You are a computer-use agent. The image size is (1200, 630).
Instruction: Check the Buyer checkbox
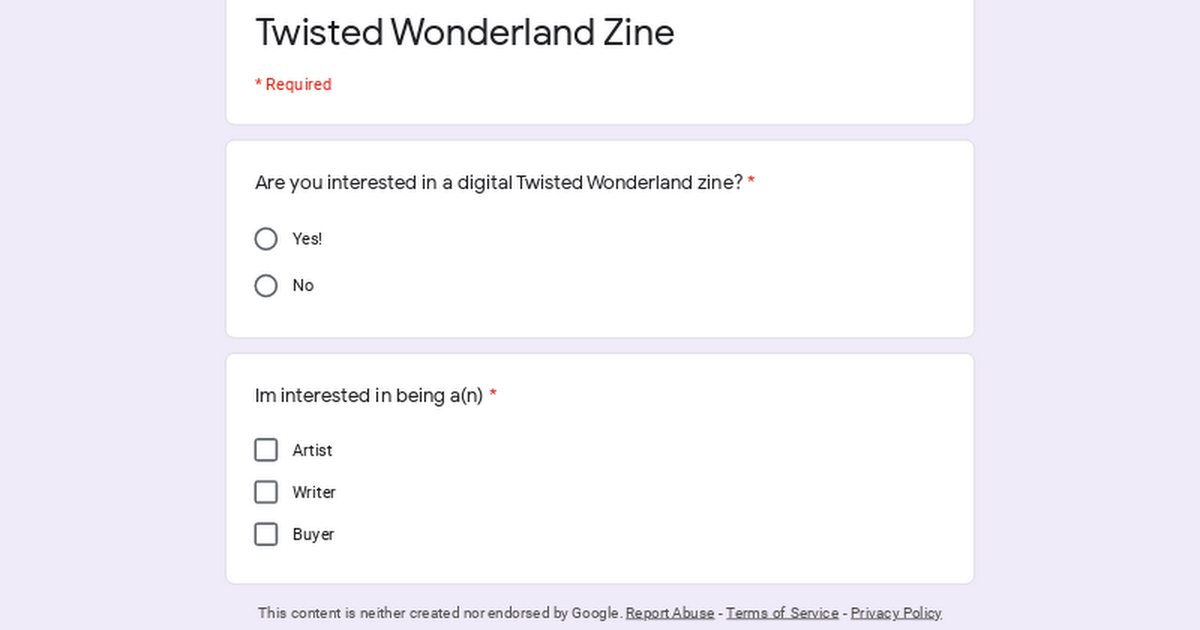tap(266, 534)
